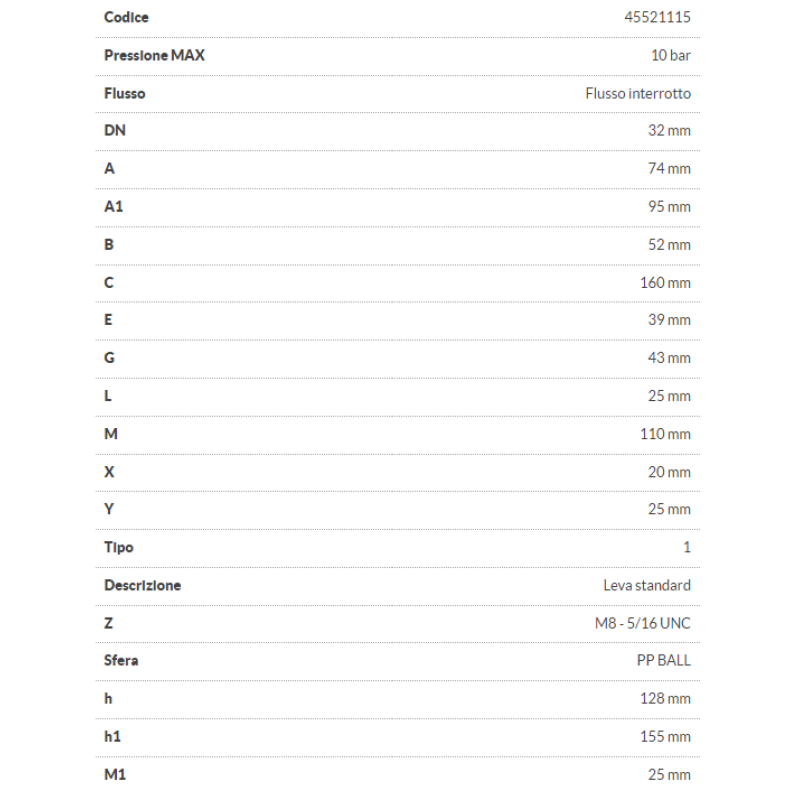
Task: Click the A1 row label
Action: (x=114, y=206)
